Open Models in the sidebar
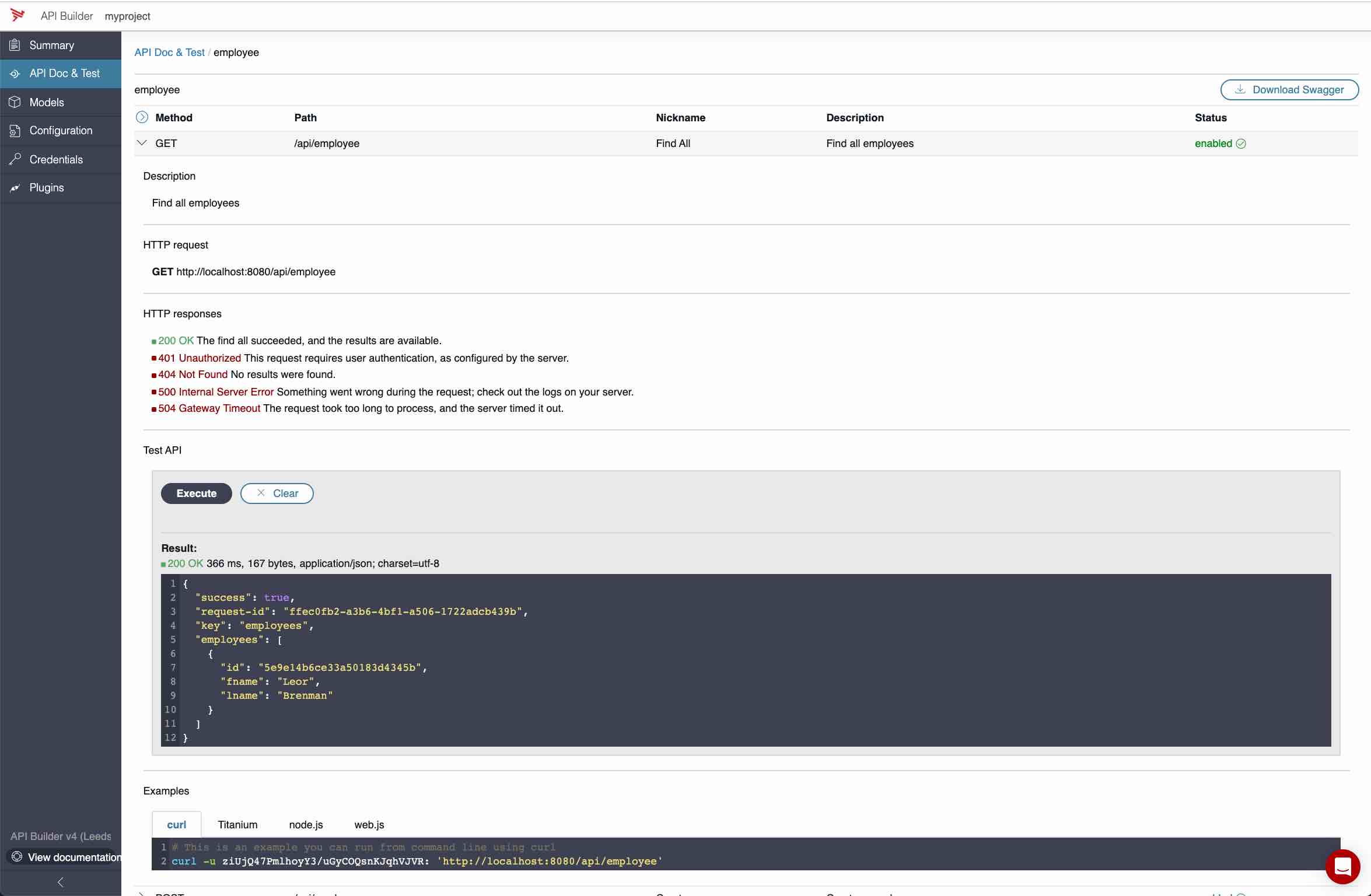The width and height of the screenshot is (1371, 896). pyautogui.click(x=61, y=102)
